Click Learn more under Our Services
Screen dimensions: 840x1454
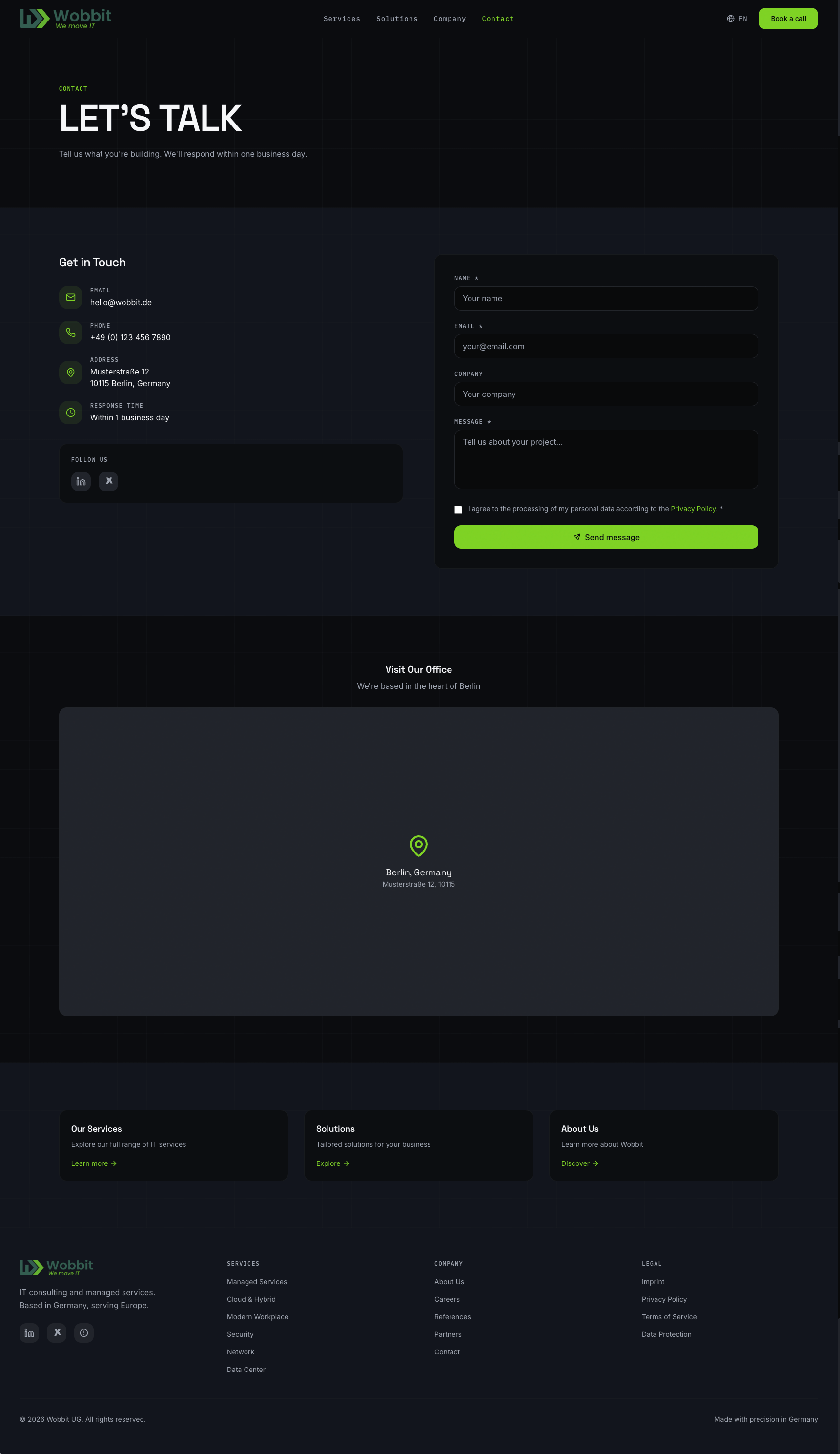[x=93, y=1163]
